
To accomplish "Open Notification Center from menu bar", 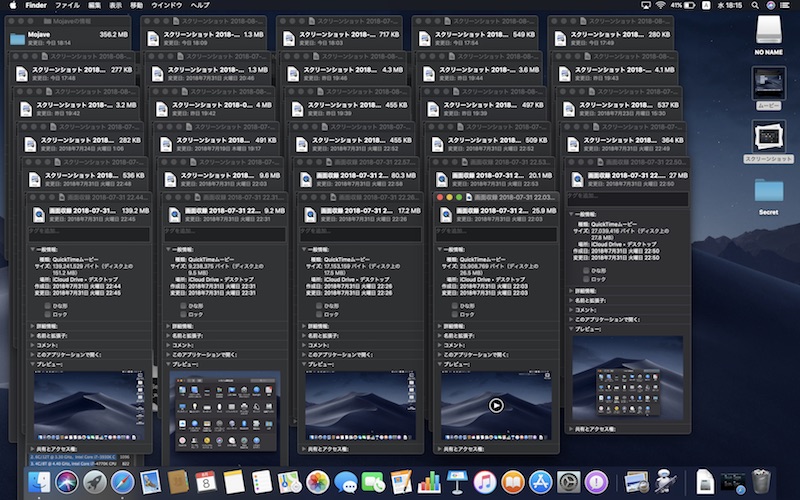I will (x=787, y=5).
